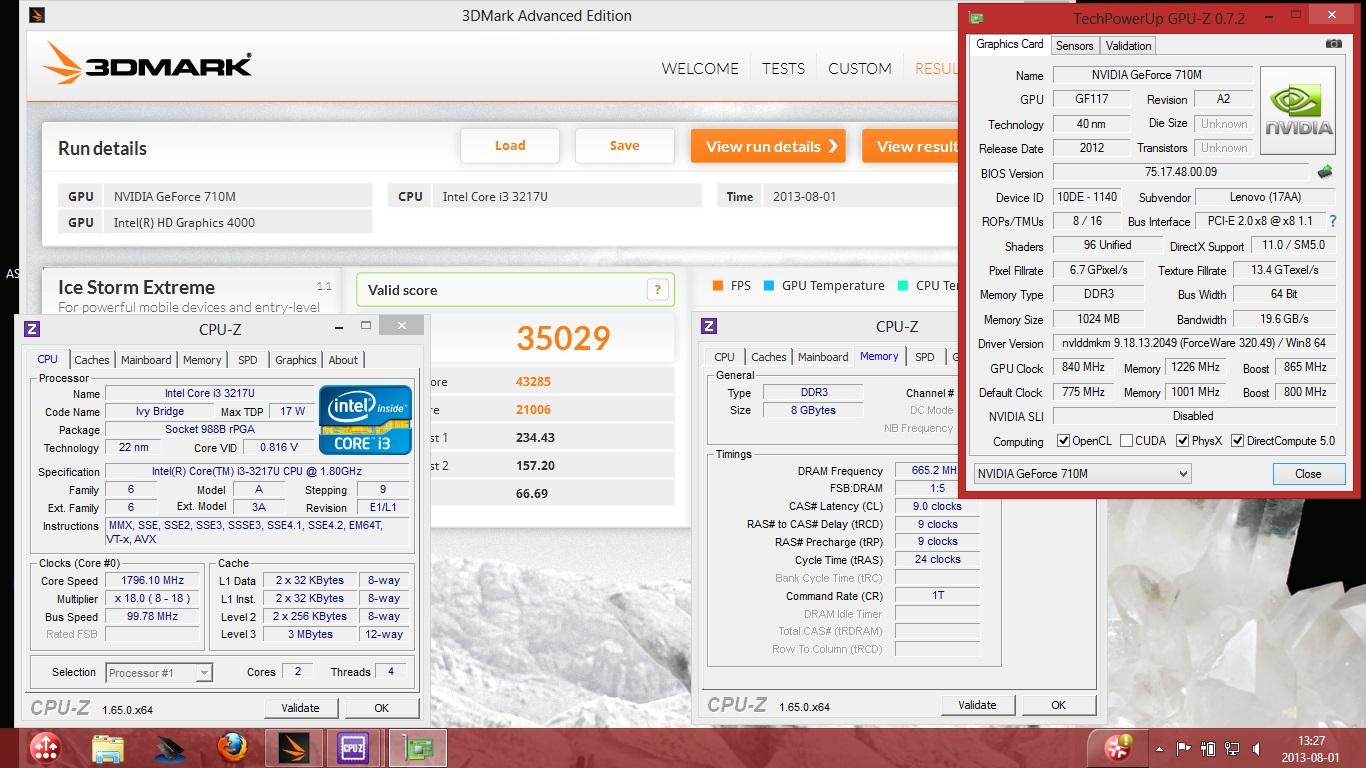The height and width of the screenshot is (768, 1366).
Task: Click the red circular launcher taskbar icon
Action: pyautogui.click(x=46, y=748)
